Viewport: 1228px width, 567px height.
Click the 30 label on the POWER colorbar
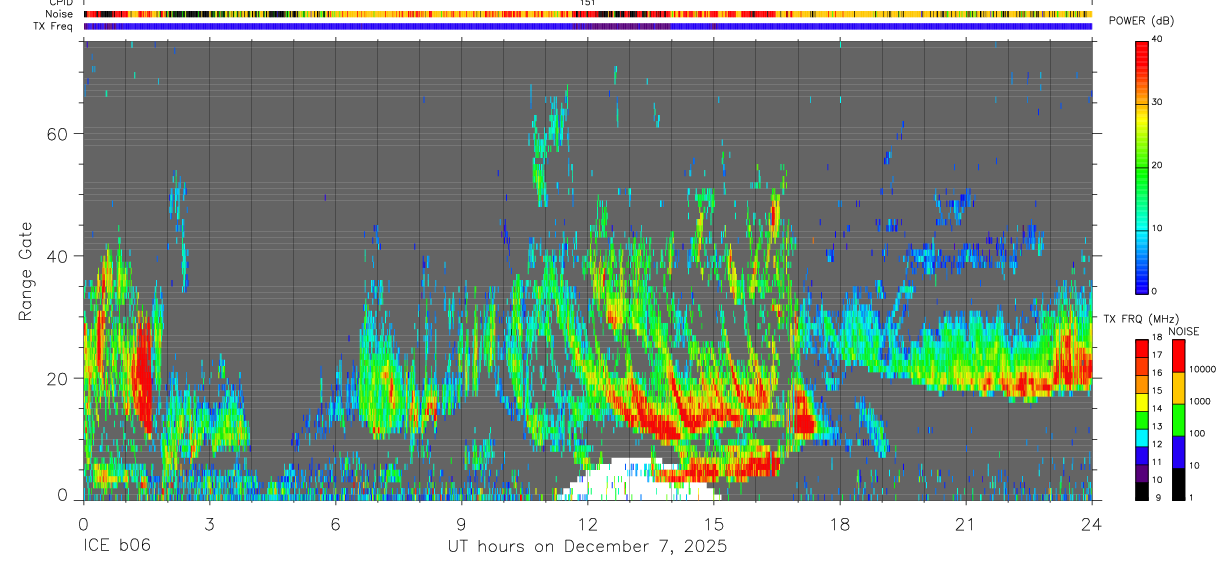1159,102
